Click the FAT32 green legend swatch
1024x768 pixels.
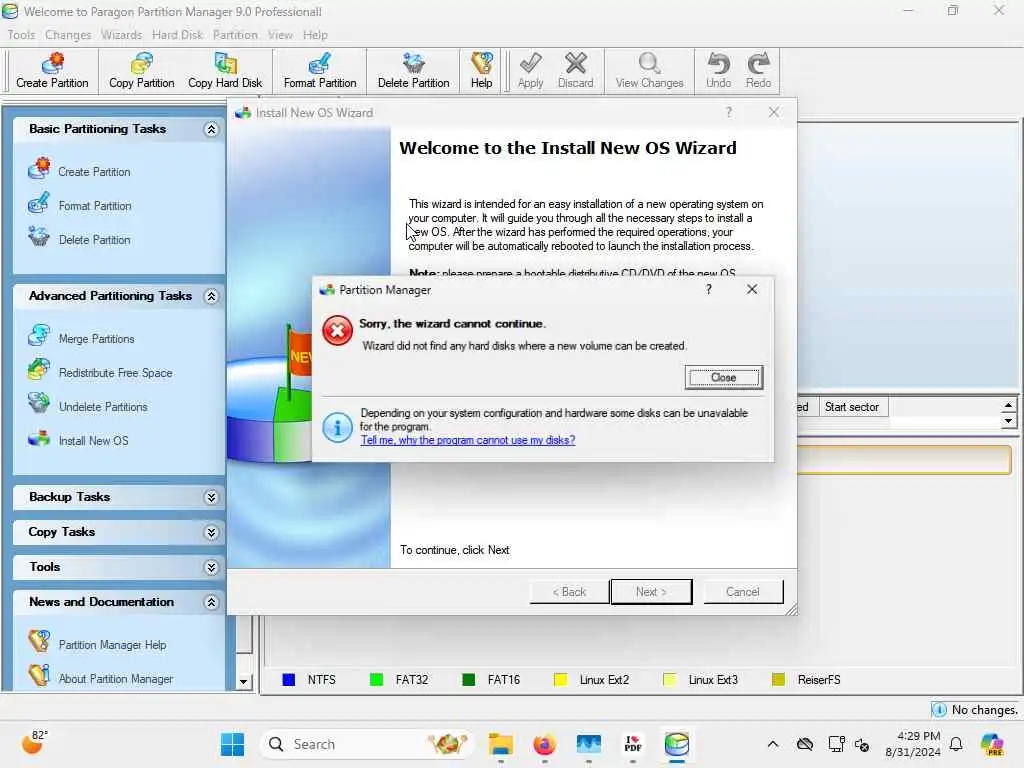[376, 680]
